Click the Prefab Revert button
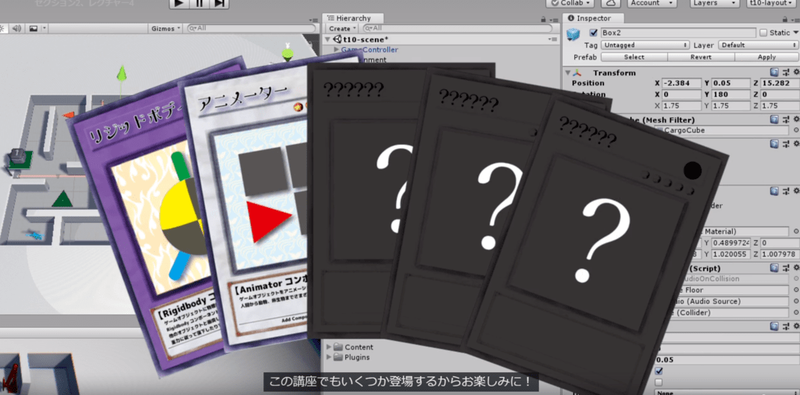The width and height of the screenshot is (800, 395). pos(701,57)
